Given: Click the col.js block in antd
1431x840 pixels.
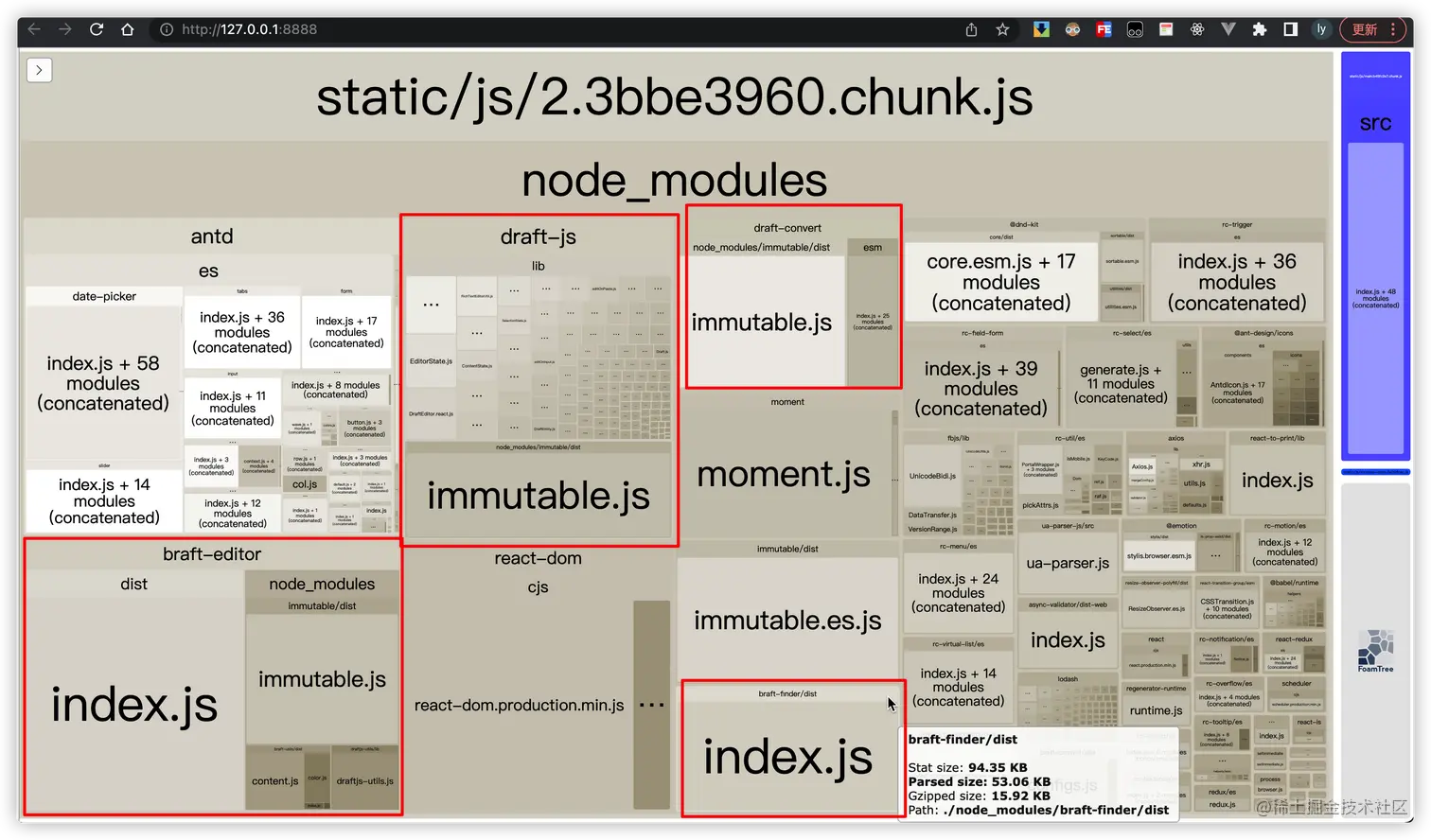Looking at the screenshot, I should pyautogui.click(x=305, y=483).
